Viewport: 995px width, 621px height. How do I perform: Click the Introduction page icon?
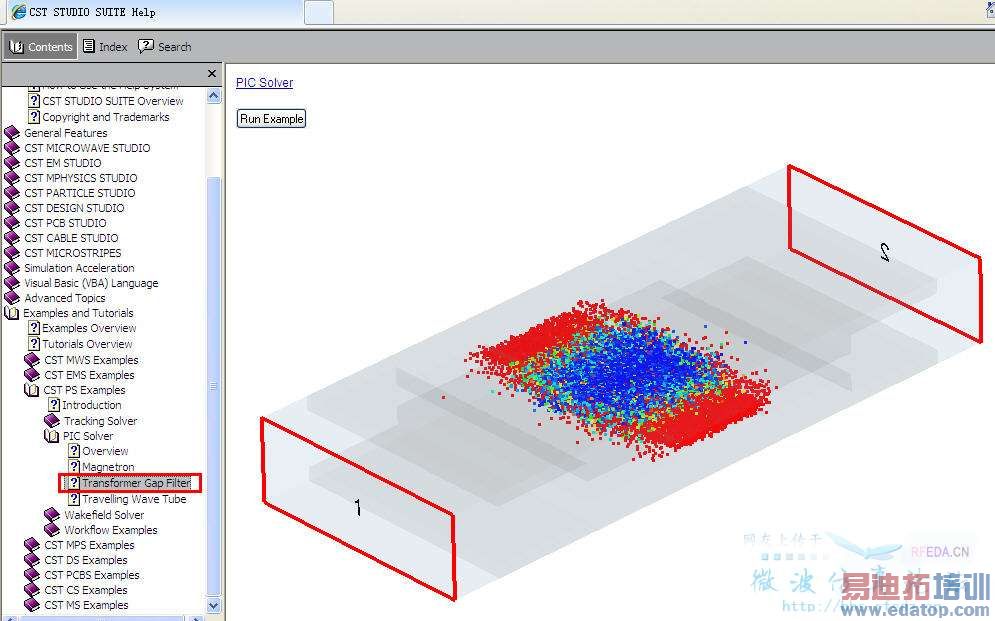coord(55,405)
